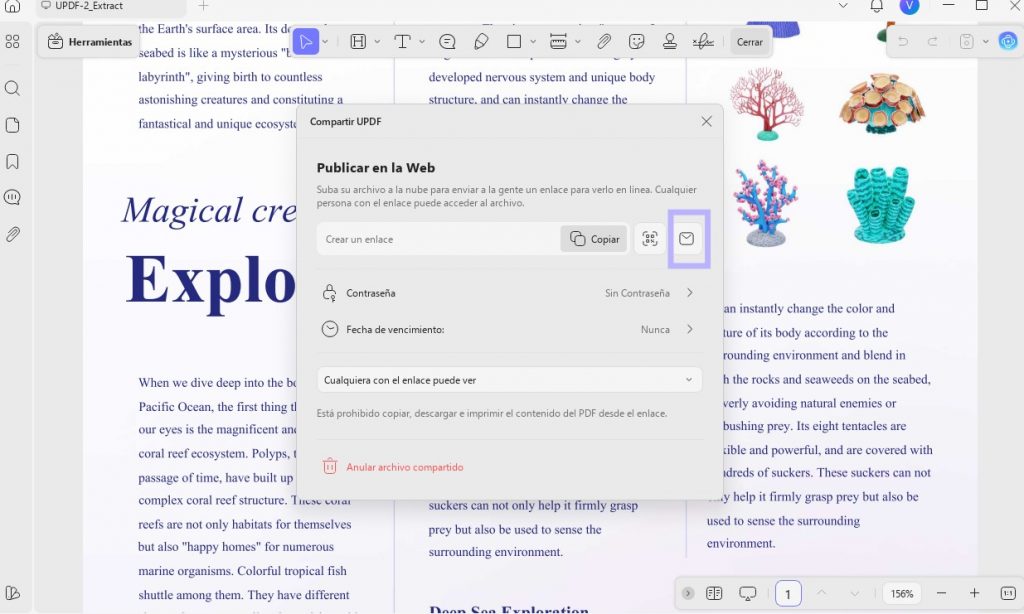Click the undo arrow

pos(903,42)
